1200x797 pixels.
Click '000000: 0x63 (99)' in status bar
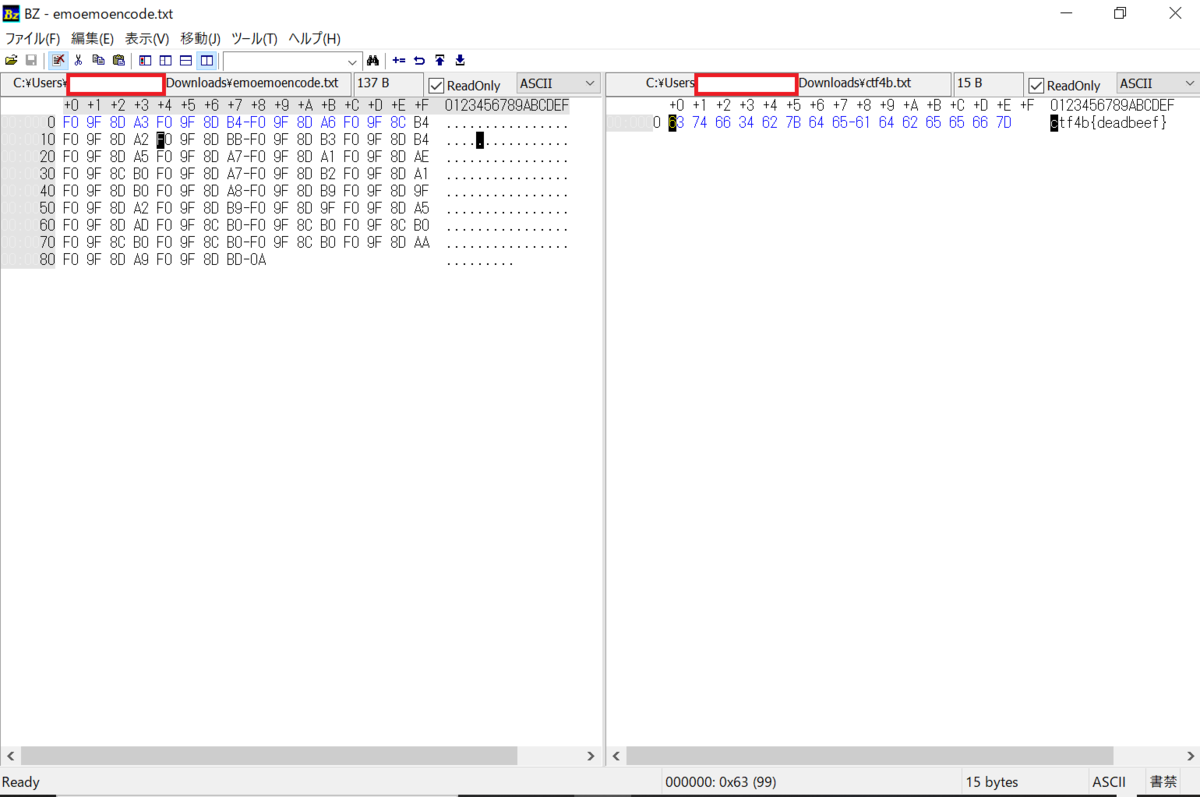pos(720,782)
